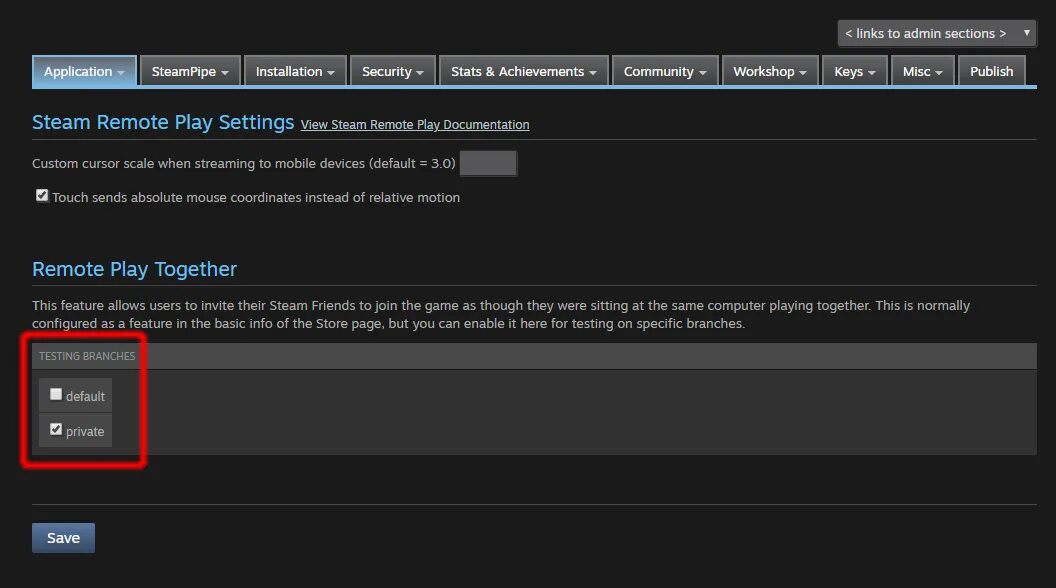Enable the default testing branch checkbox

[x=56, y=395]
